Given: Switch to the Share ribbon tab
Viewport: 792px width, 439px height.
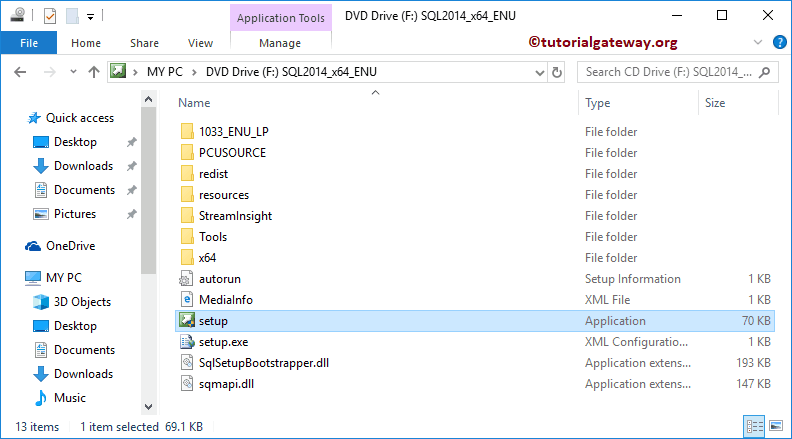Looking at the screenshot, I should (144, 43).
